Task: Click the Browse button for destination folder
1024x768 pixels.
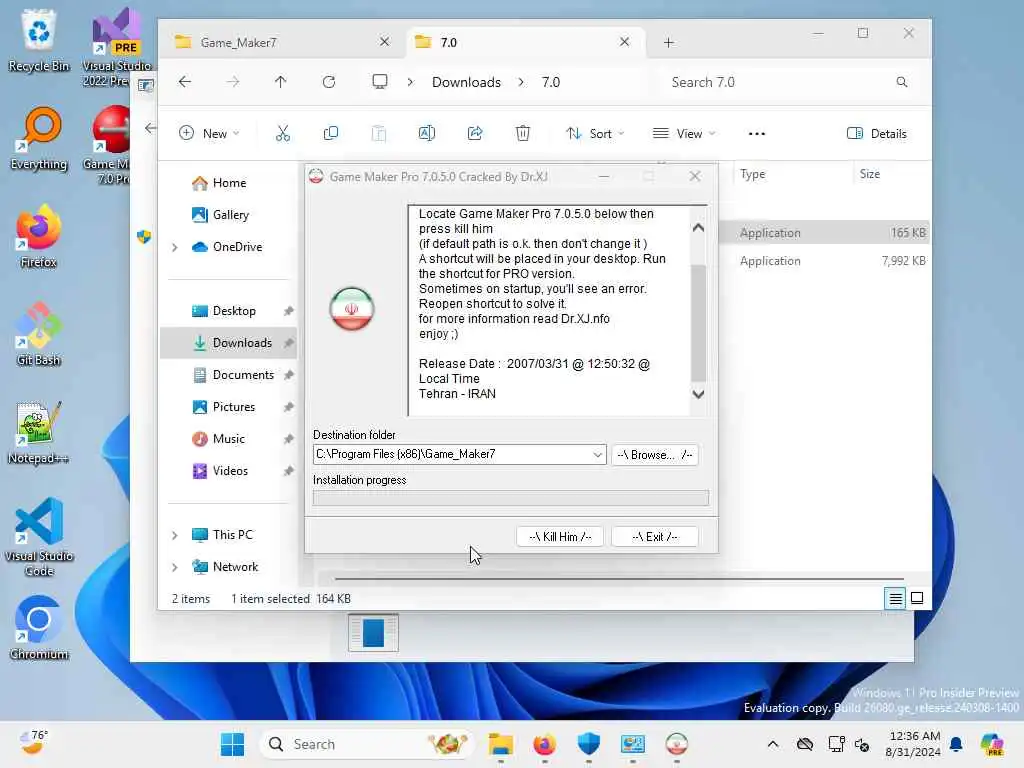Action: (654, 455)
